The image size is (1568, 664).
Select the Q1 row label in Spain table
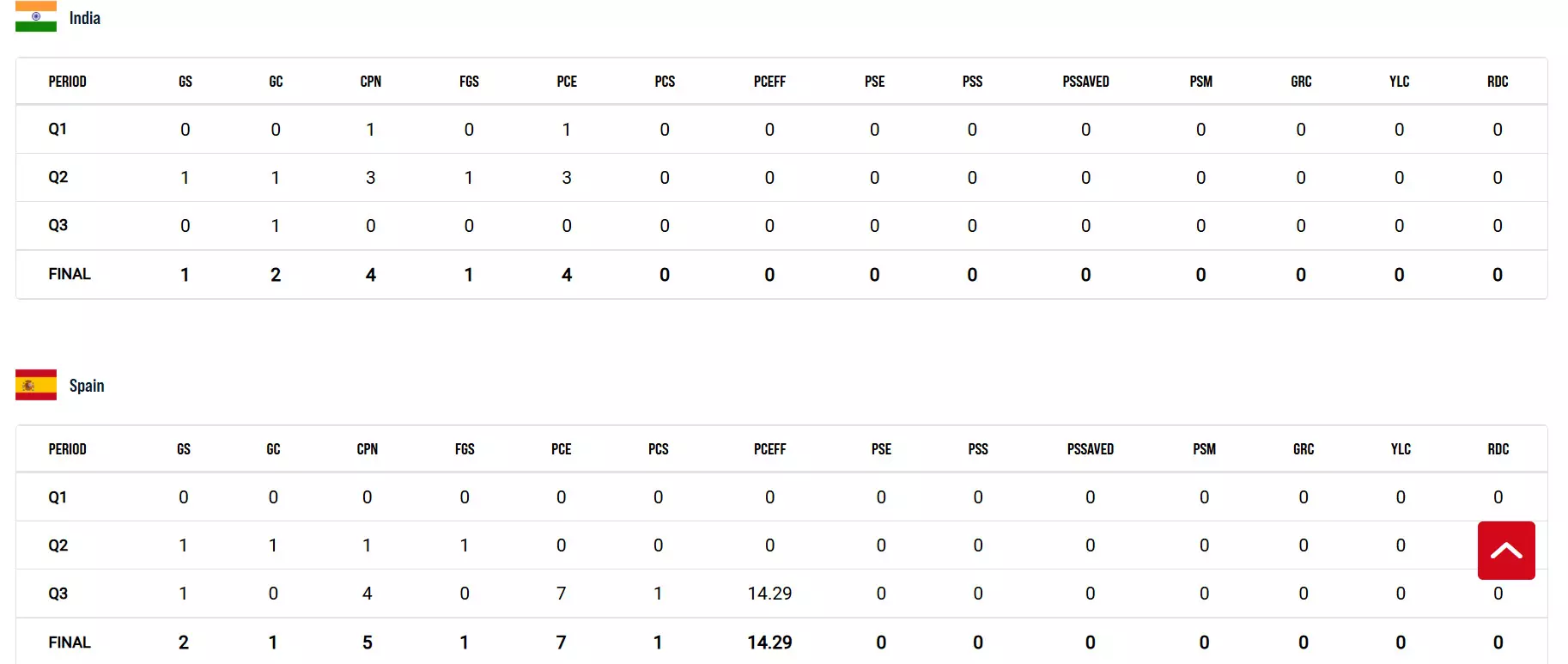58,497
